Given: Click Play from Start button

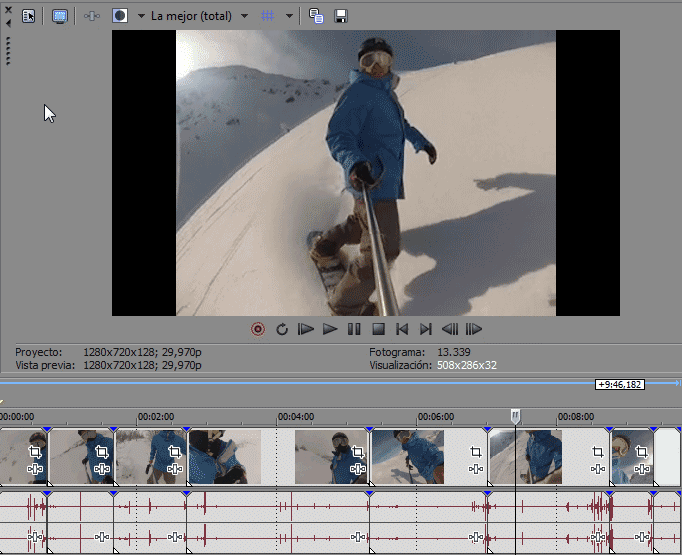Looking at the screenshot, I should click(x=306, y=329).
